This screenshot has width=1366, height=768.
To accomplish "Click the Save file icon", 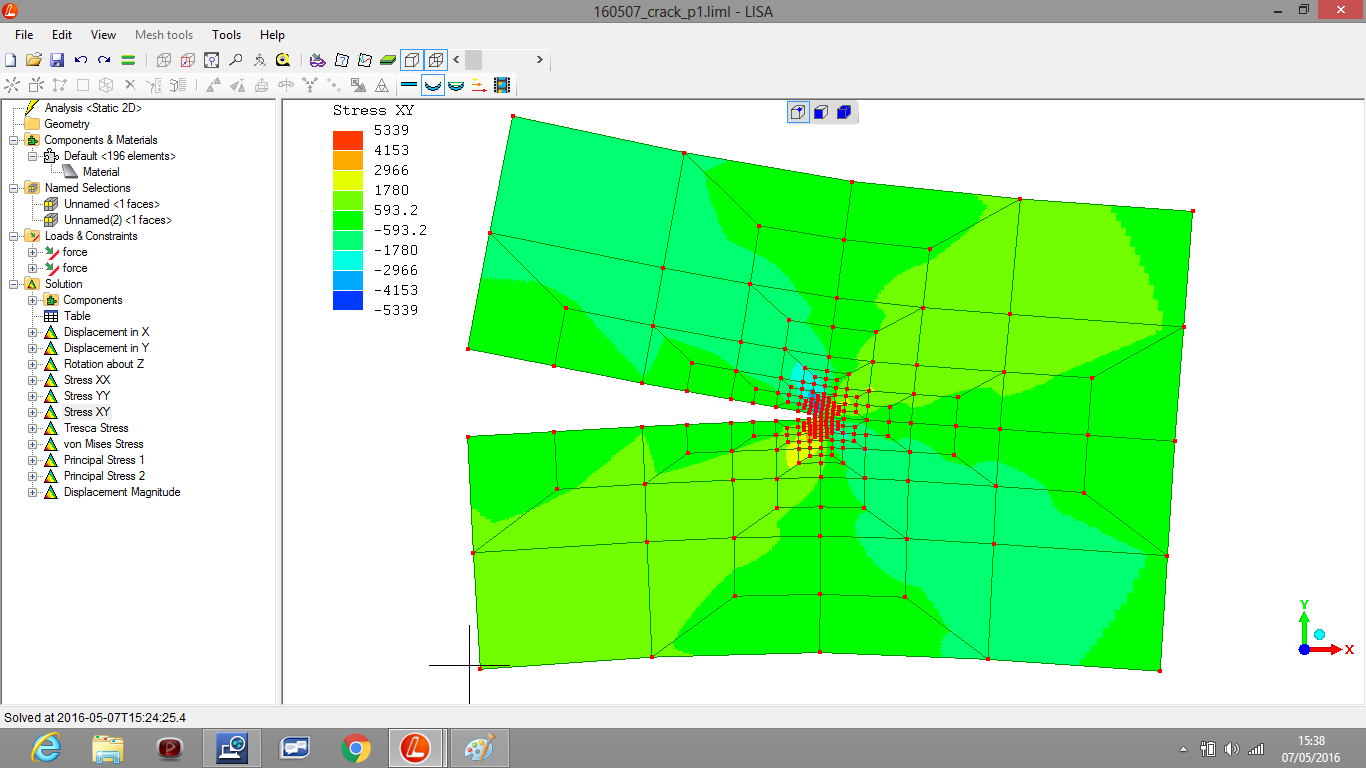I will point(57,60).
